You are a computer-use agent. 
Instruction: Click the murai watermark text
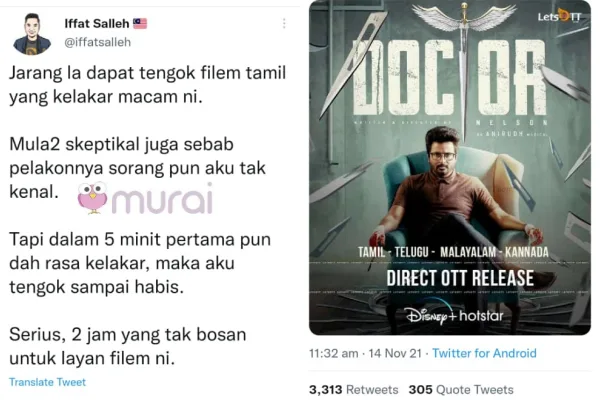162,198
